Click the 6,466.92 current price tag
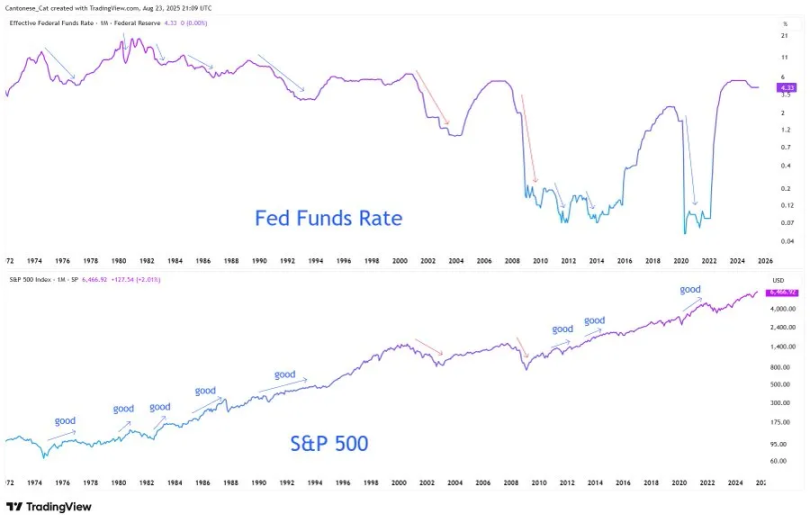Viewport: 810px width, 523px height. (x=781, y=292)
